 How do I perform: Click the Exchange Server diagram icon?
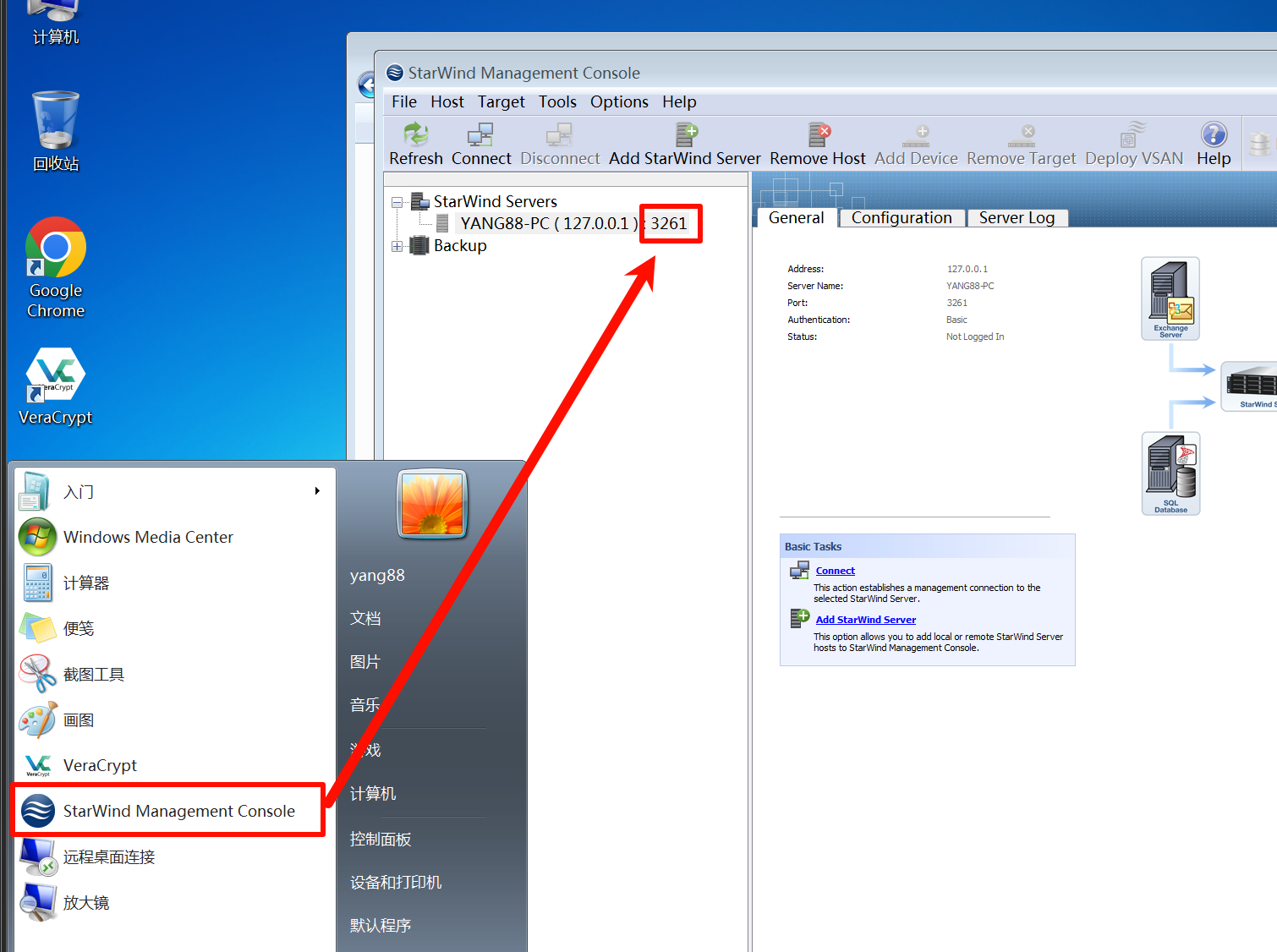[1170, 298]
